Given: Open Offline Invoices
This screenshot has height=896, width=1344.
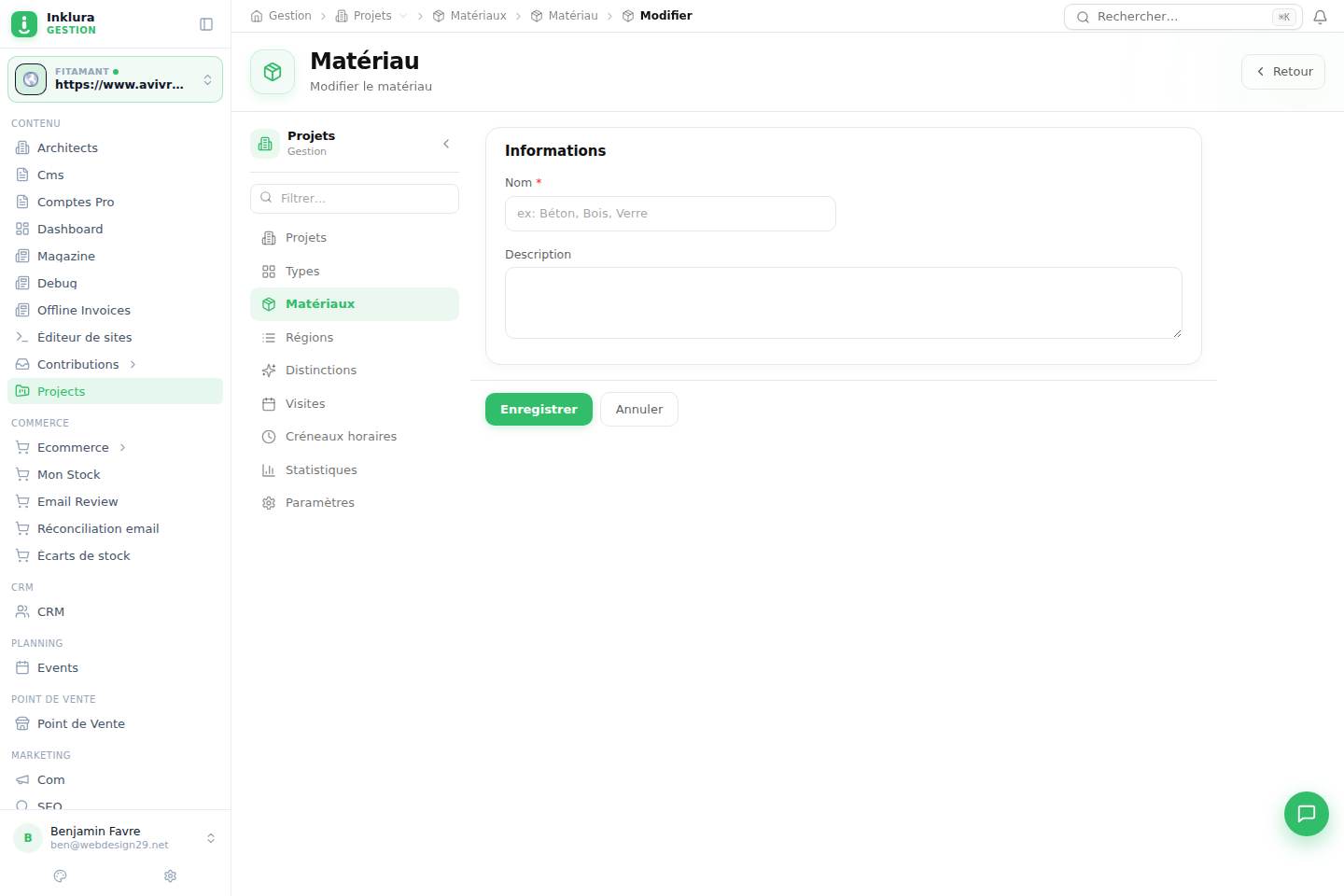Looking at the screenshot, I should 115,310.
